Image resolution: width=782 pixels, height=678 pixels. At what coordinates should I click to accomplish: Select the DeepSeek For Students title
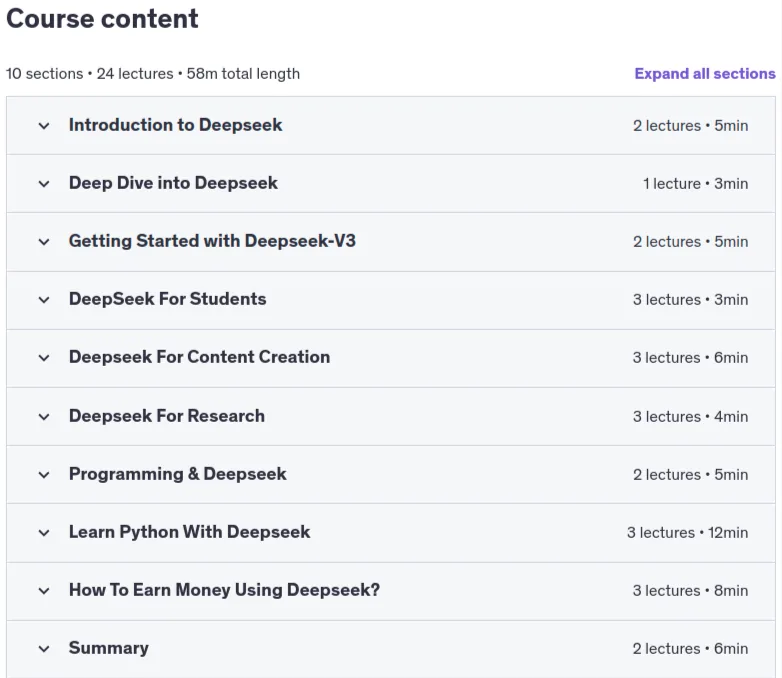click(x=168, y=299)
